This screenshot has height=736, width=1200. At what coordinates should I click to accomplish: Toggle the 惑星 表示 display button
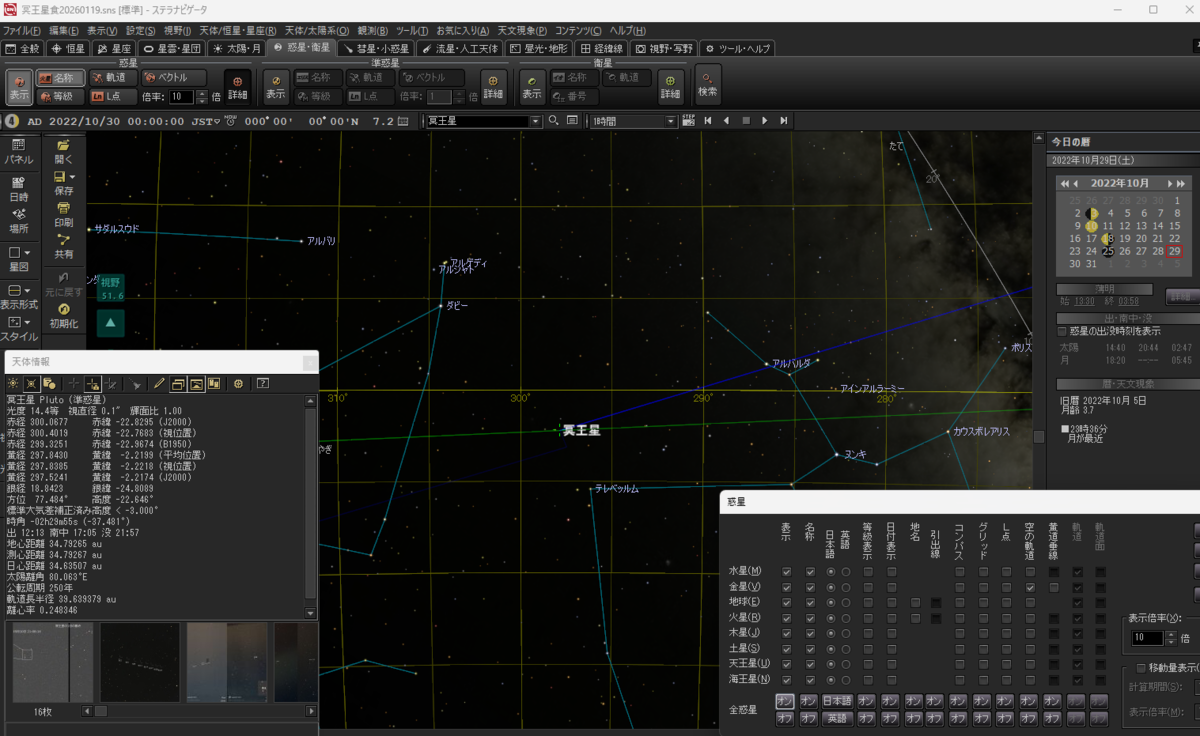(19, 87)
